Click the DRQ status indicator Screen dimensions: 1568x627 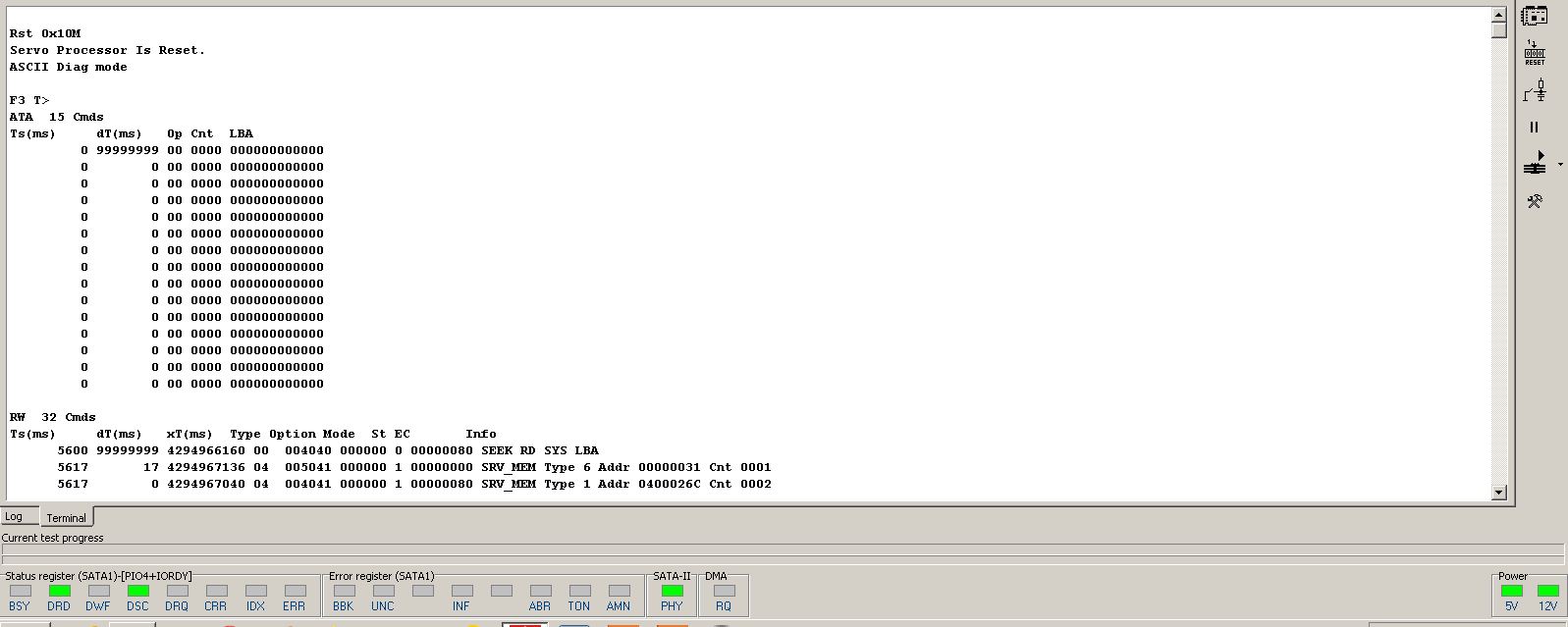pyautogui.click(x=178, y=591)
